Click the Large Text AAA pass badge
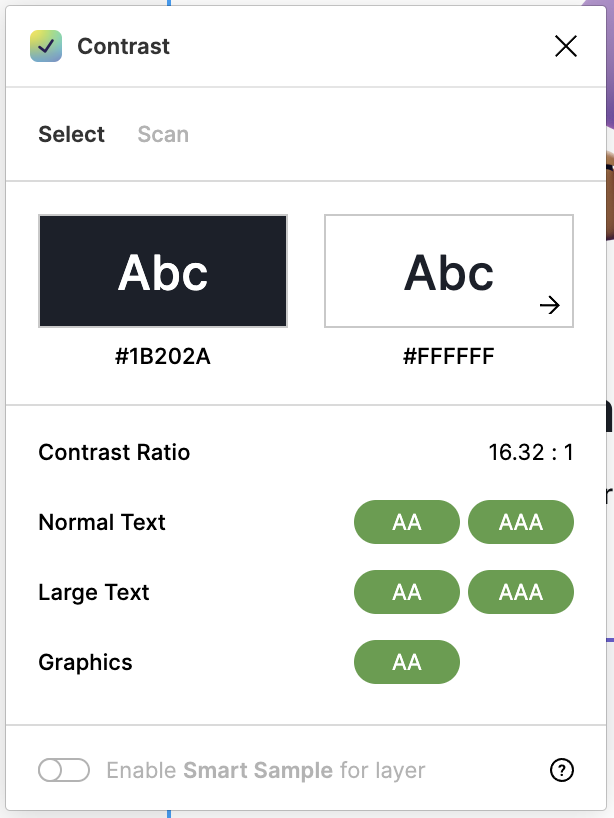 point(521,592)
